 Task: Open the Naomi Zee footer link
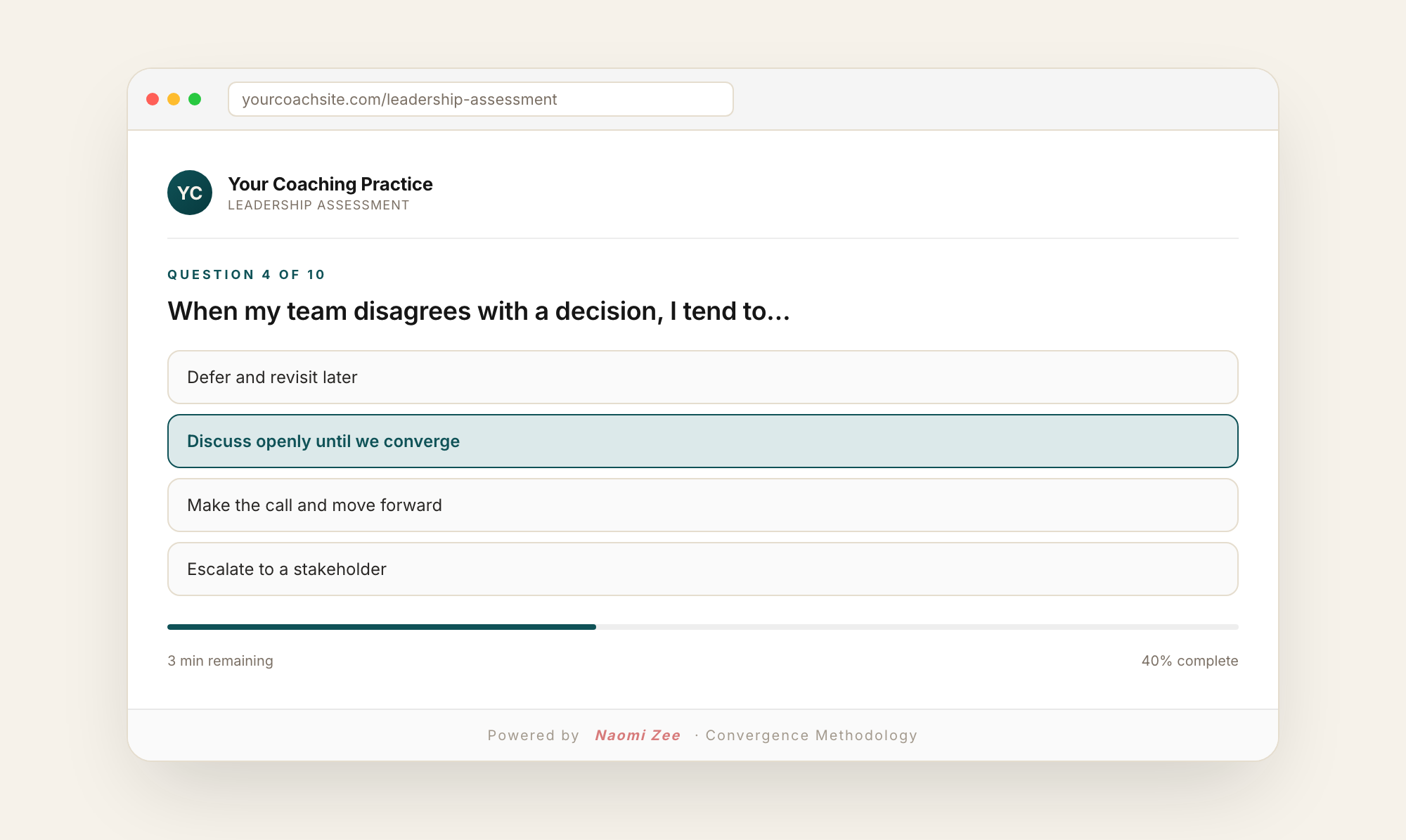(x=638, y=735)
